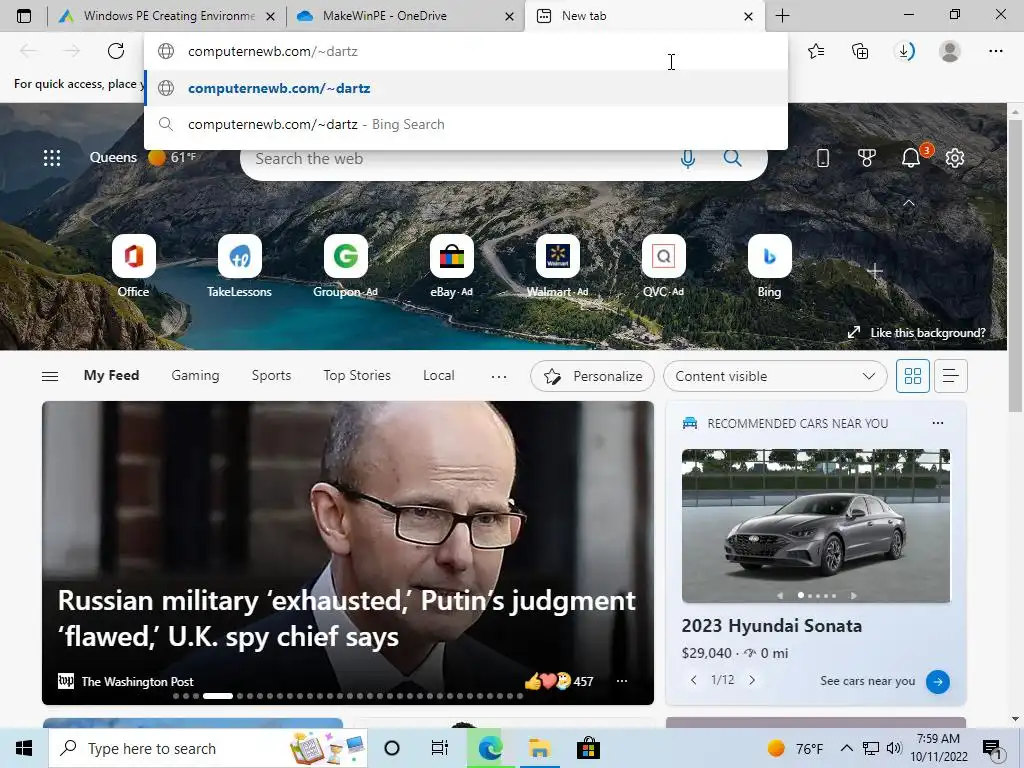
Task: Open a new tab with plus icon
Action: tap(782, 16)
